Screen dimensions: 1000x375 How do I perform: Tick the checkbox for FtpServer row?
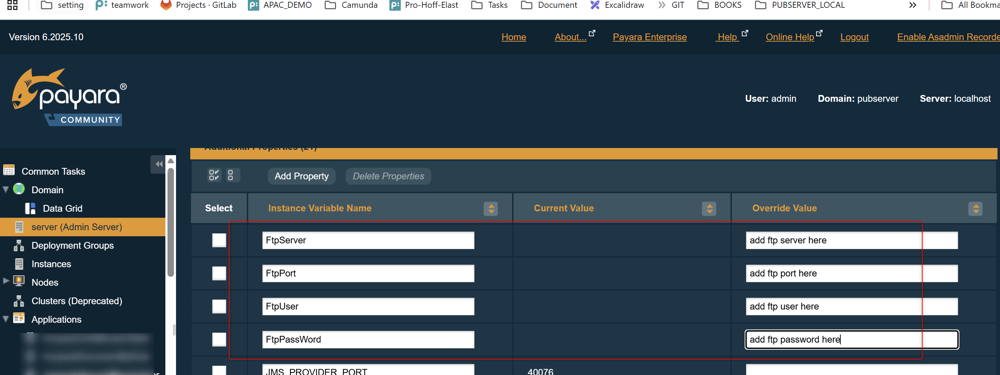click(x=219, y=240)
